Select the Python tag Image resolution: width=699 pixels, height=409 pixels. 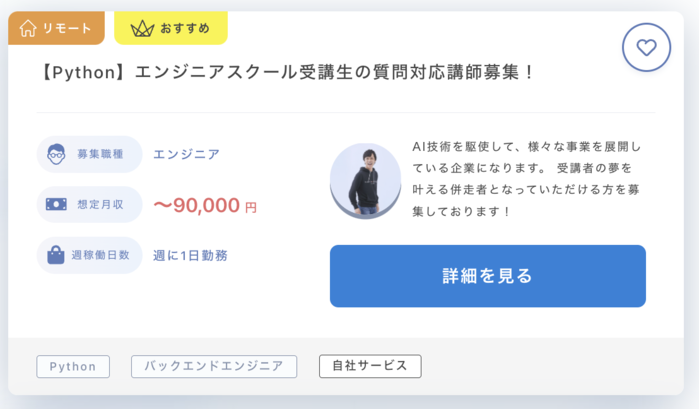(x=73, y=366)
